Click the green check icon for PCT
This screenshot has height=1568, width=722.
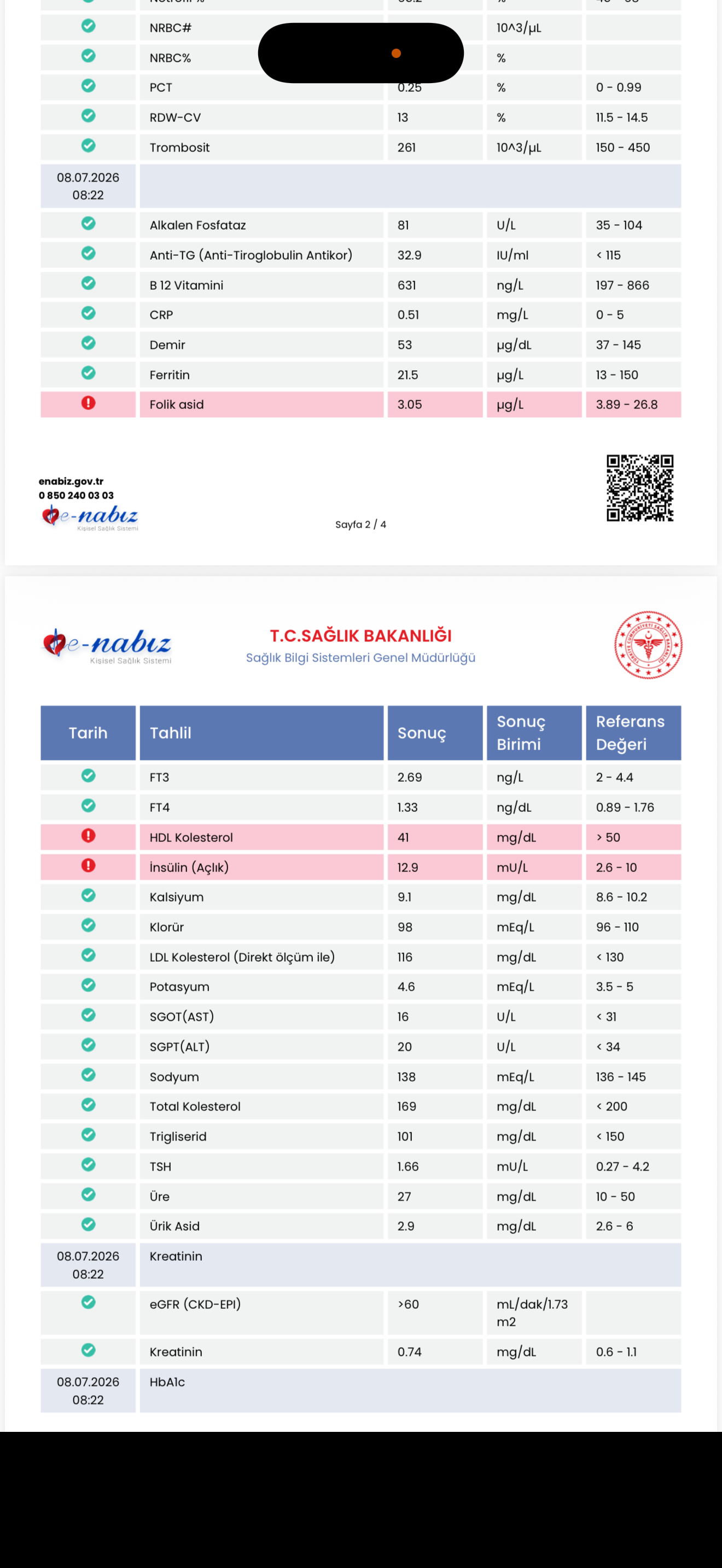(x=88, y=85)
